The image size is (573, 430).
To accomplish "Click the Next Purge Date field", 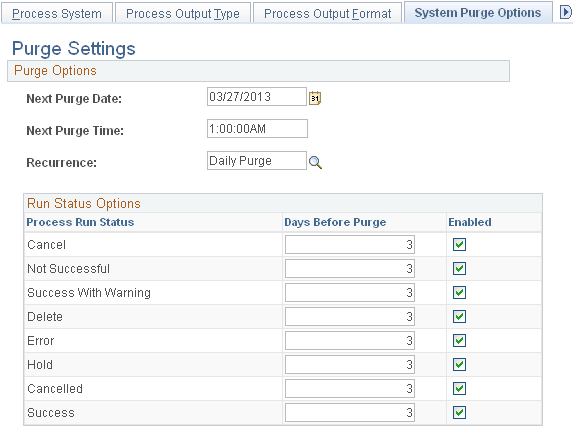I will (257, 97).
